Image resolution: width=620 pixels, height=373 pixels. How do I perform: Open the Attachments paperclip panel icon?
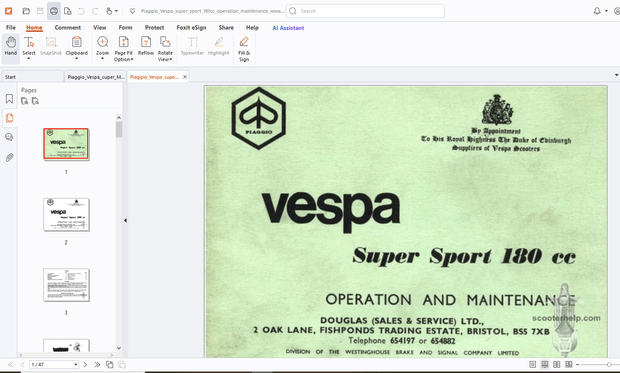(x=9, y=157)
